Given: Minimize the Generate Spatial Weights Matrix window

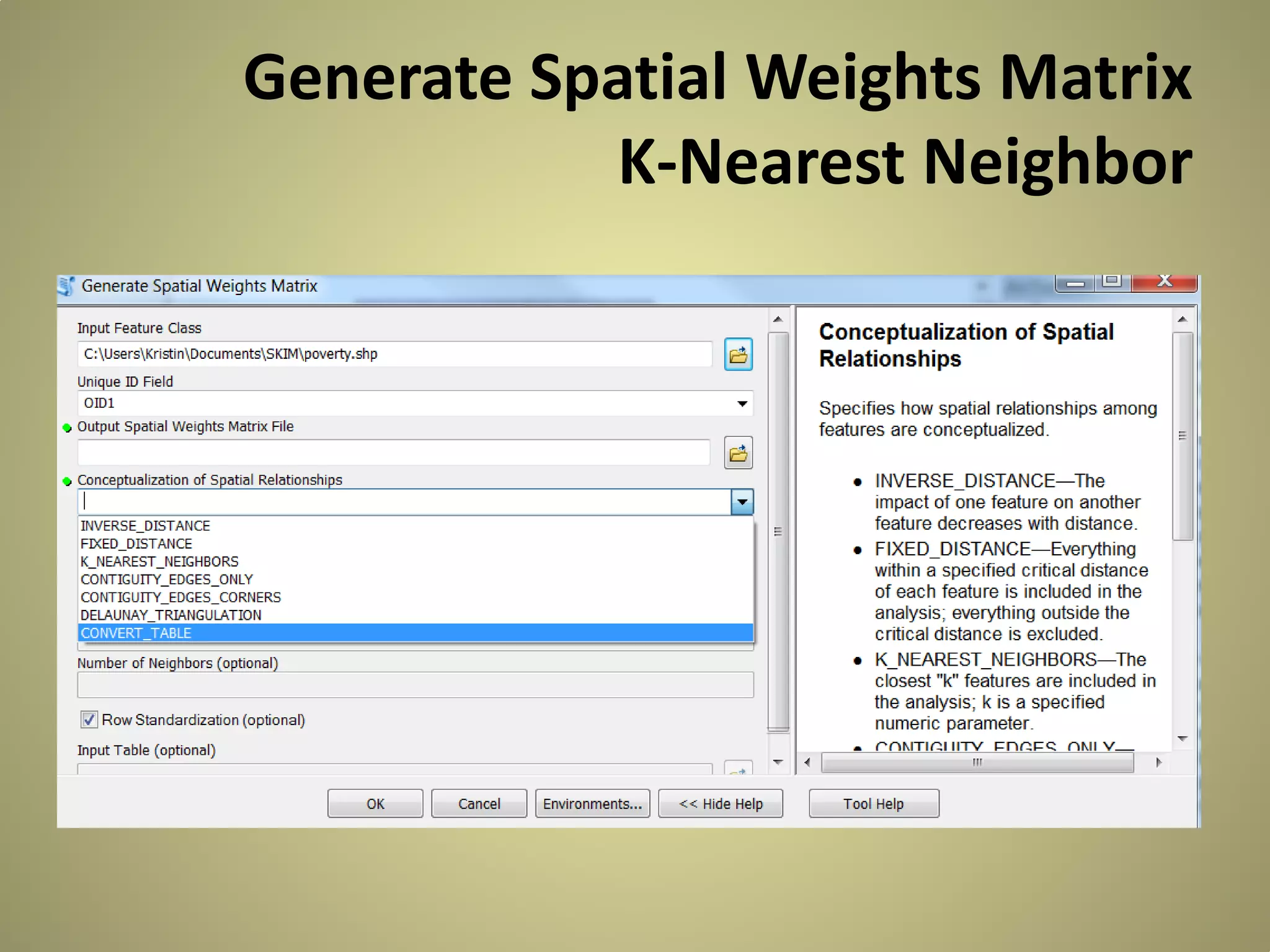Looking at the screenshot, I should click(x=1075, y=283).
